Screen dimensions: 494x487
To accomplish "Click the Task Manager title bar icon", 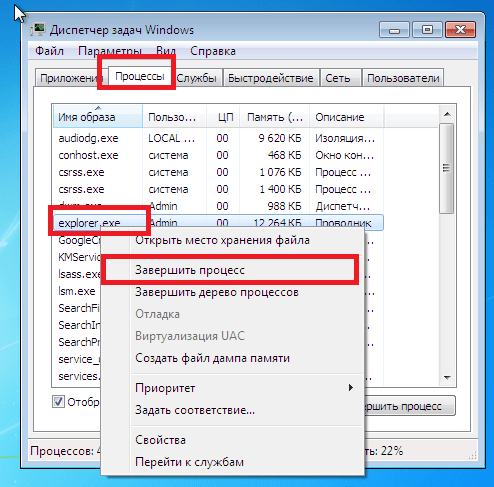I will tap(38, 30).
